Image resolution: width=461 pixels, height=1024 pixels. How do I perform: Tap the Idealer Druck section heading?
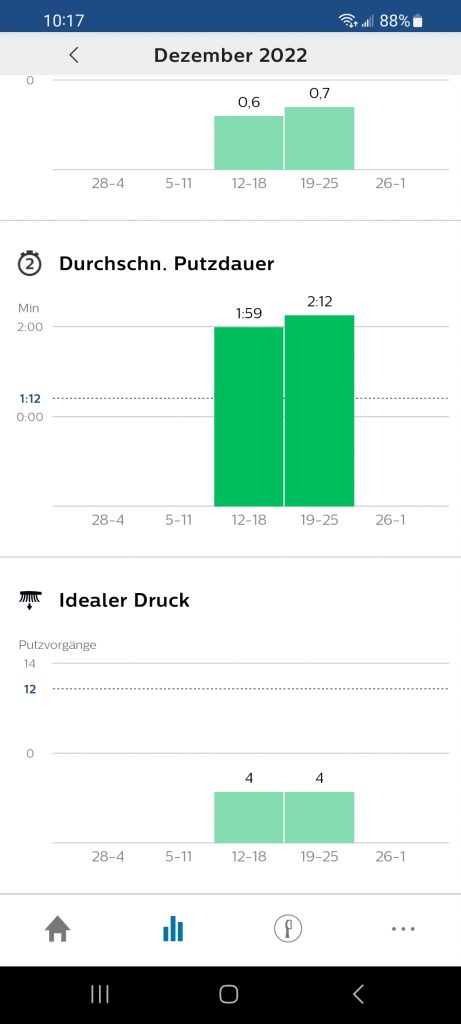coord(124,600)
